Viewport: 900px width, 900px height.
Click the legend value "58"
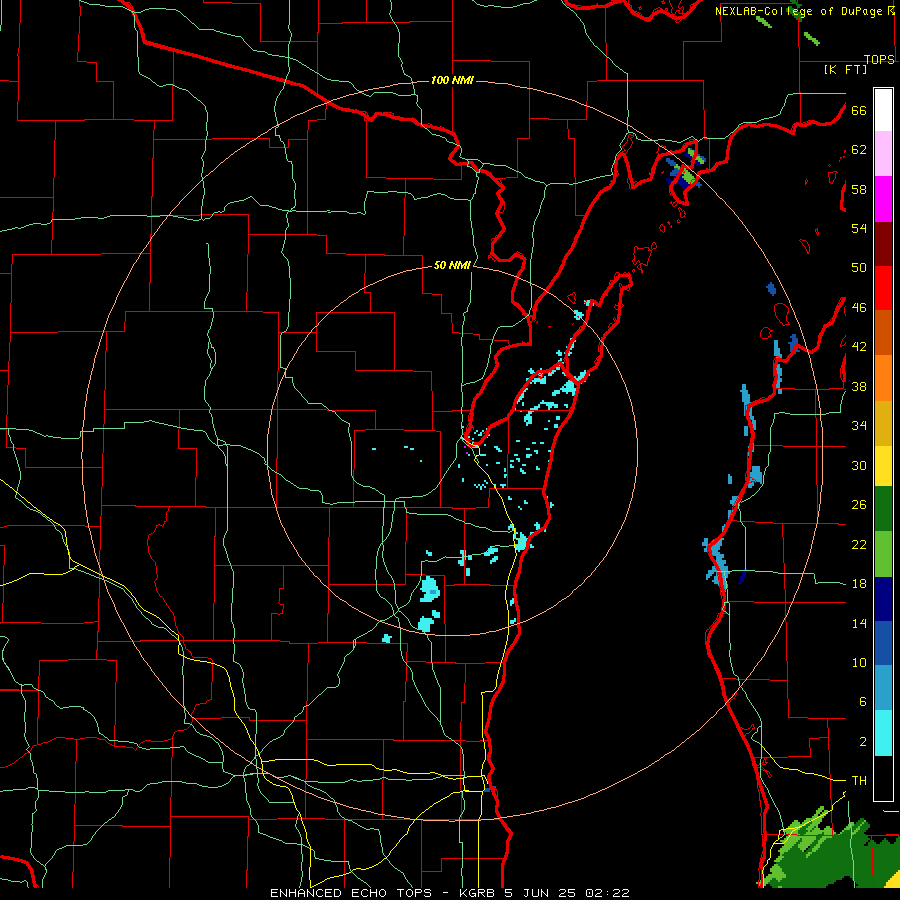tap(859, 189)
